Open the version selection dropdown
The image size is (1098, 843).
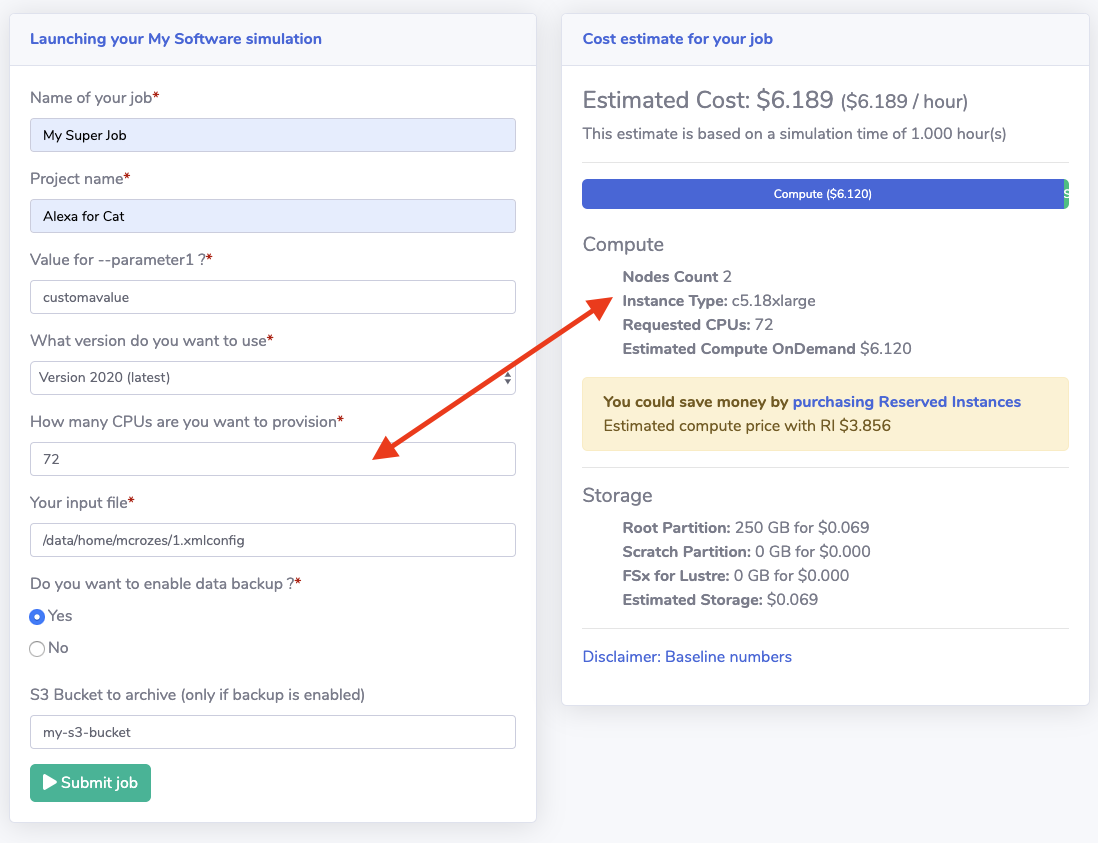coord(272,378)
